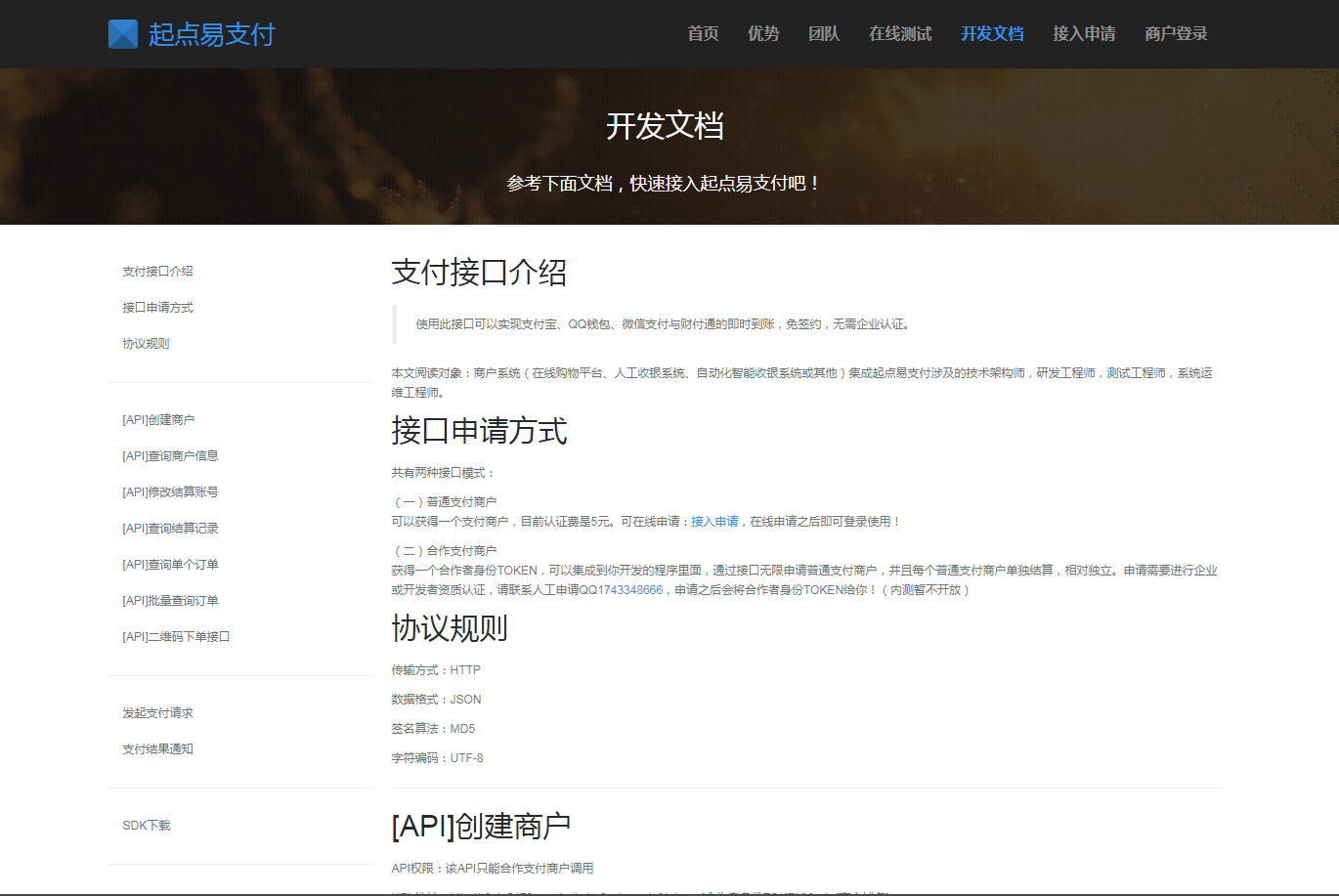Open the 首页 navigation item
Screen dimensions: 1339x896
tap(703, 33)
